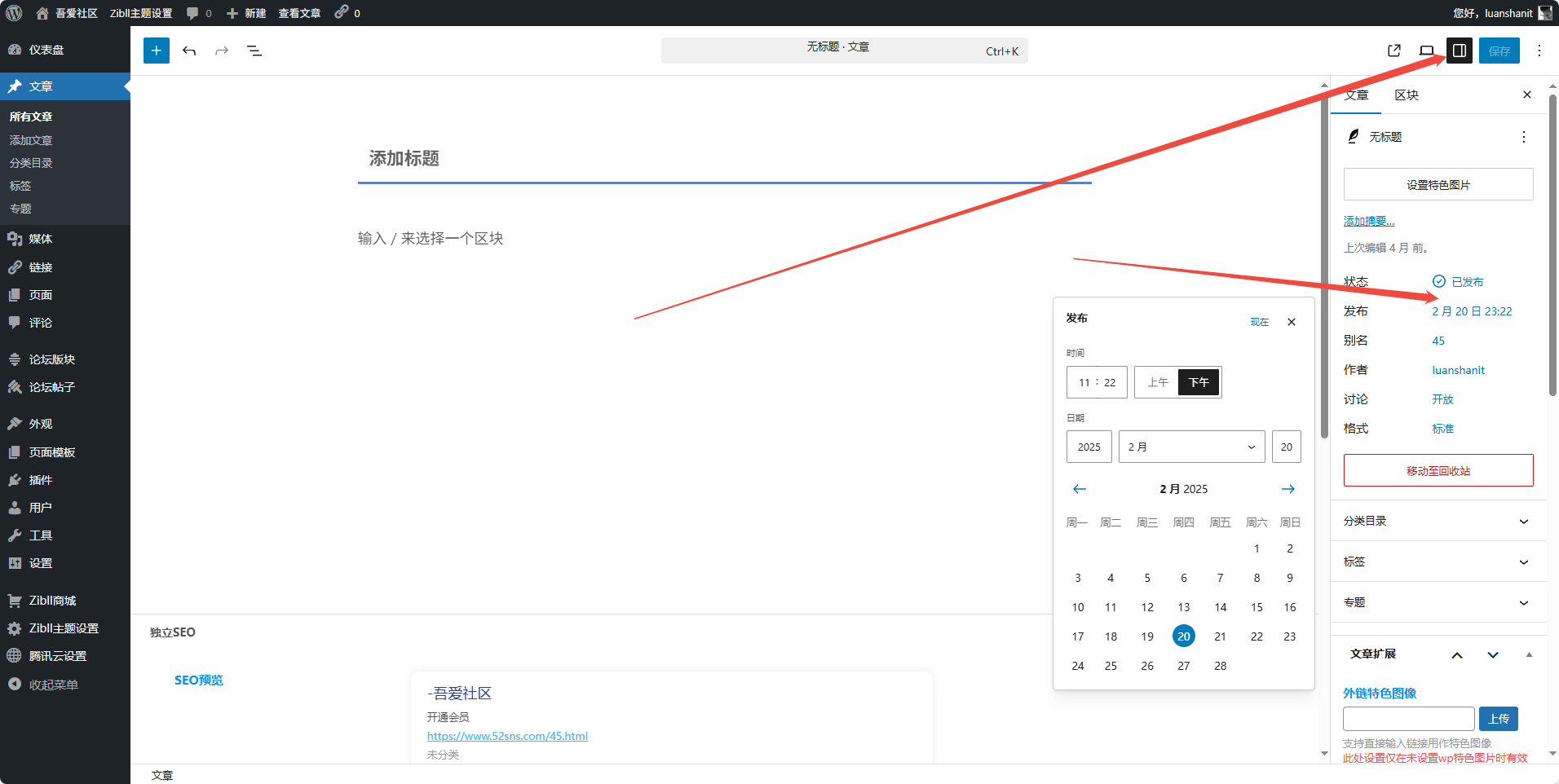
Task: Expand the 专题 panel in sidebar
Action: coord(1438,602)
